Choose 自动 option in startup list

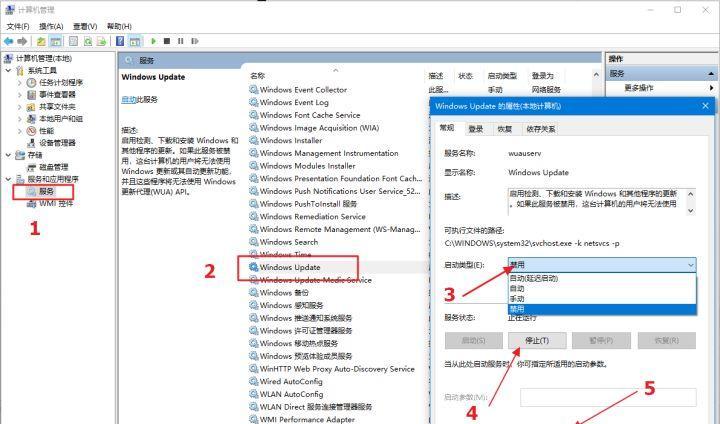click(602, 288)
